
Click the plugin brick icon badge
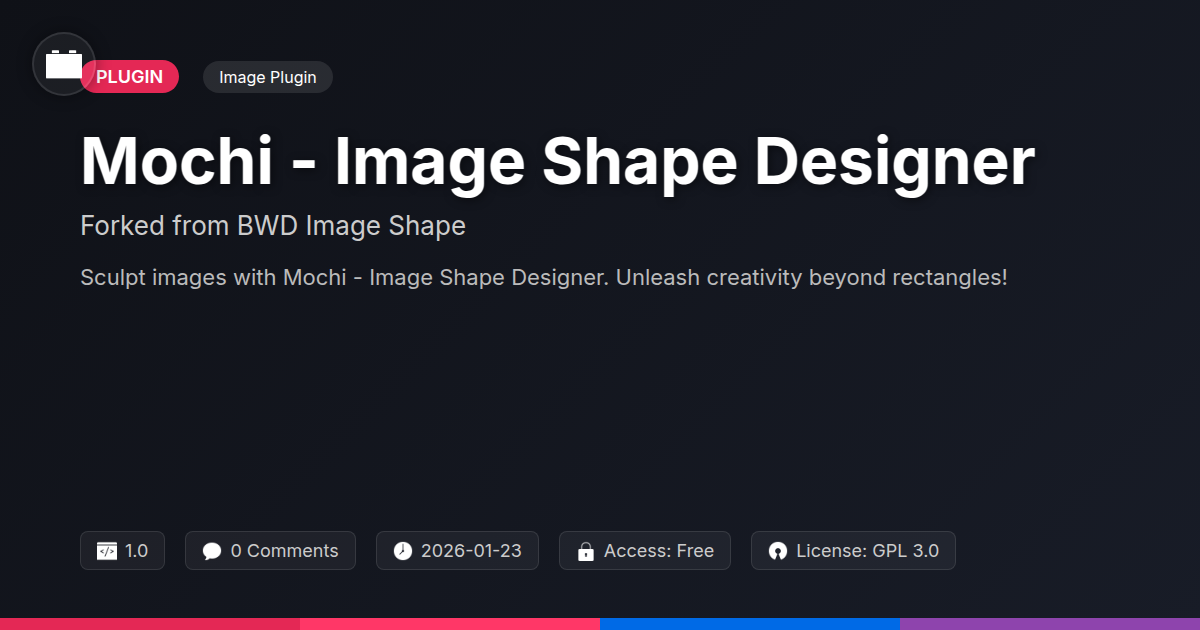click(64, 64)
